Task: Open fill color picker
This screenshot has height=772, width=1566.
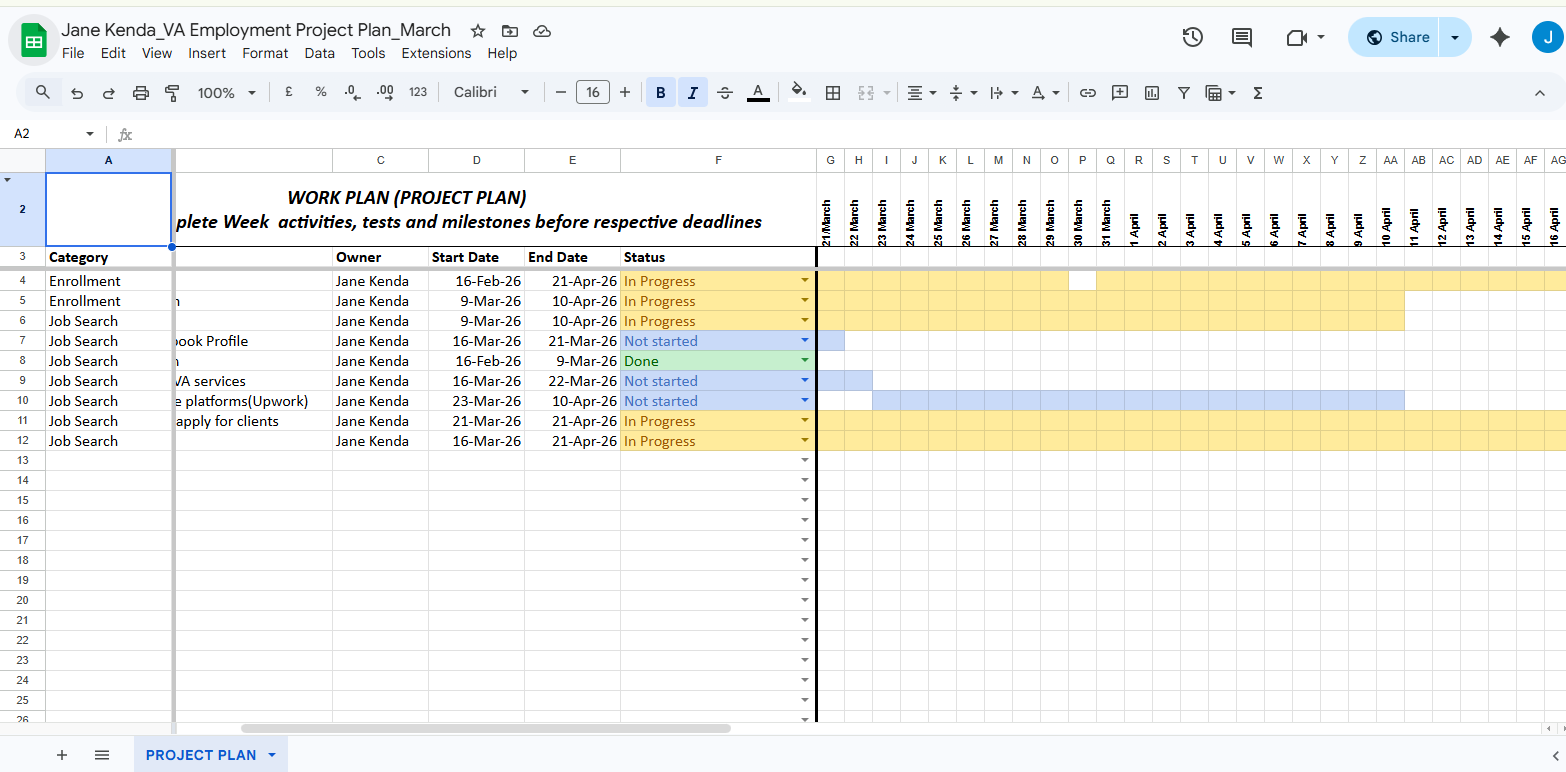Action: point(798,93)
